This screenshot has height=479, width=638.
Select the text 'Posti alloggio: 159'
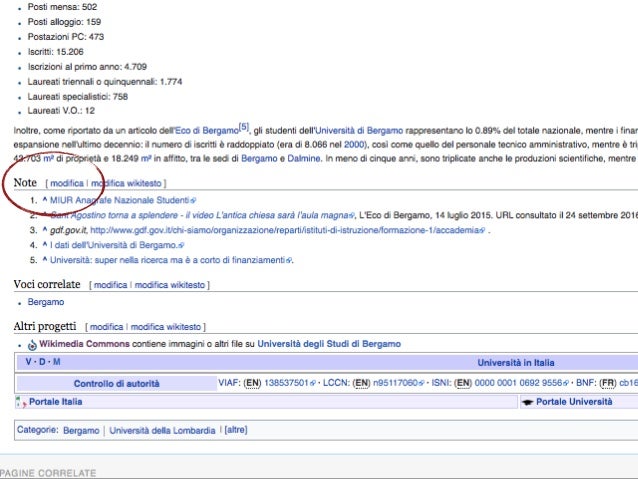pos(64,22)
